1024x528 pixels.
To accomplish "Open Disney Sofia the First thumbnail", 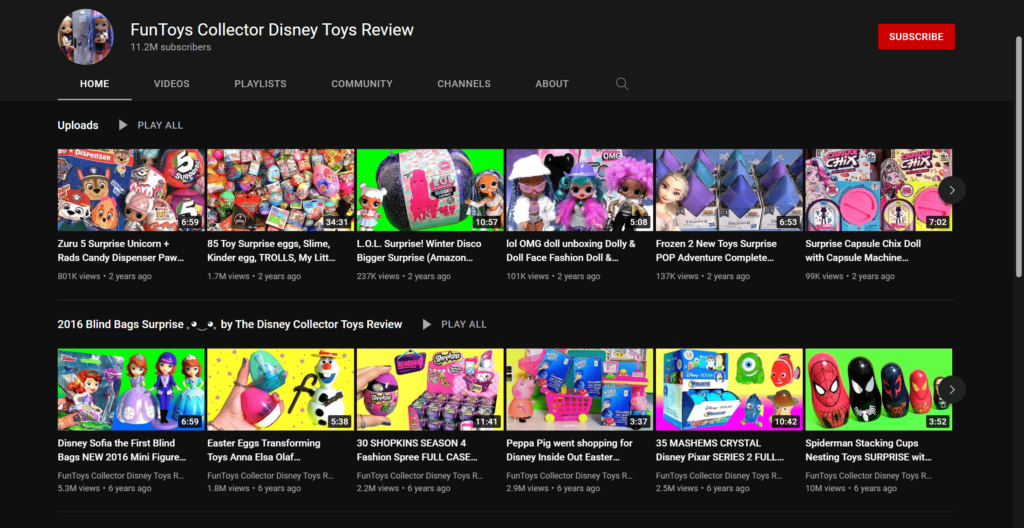I will [131, 389].
